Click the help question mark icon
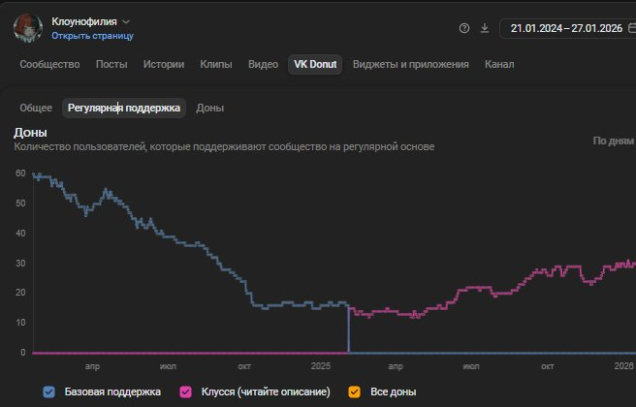This screenshot has width=636, height=407. tap(464, 28)
